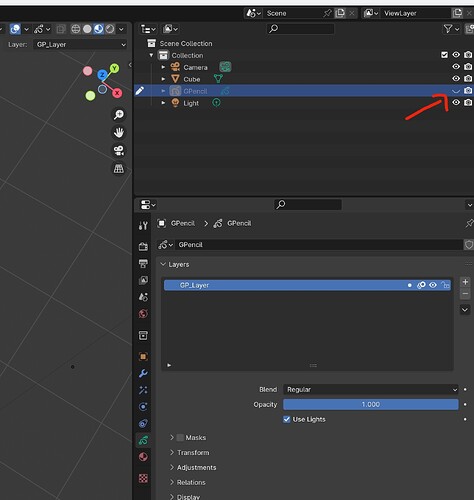This screenshot has width=474, height=500.
Task: Open the Tool properties tab
Action: click(x=143, y=226)
